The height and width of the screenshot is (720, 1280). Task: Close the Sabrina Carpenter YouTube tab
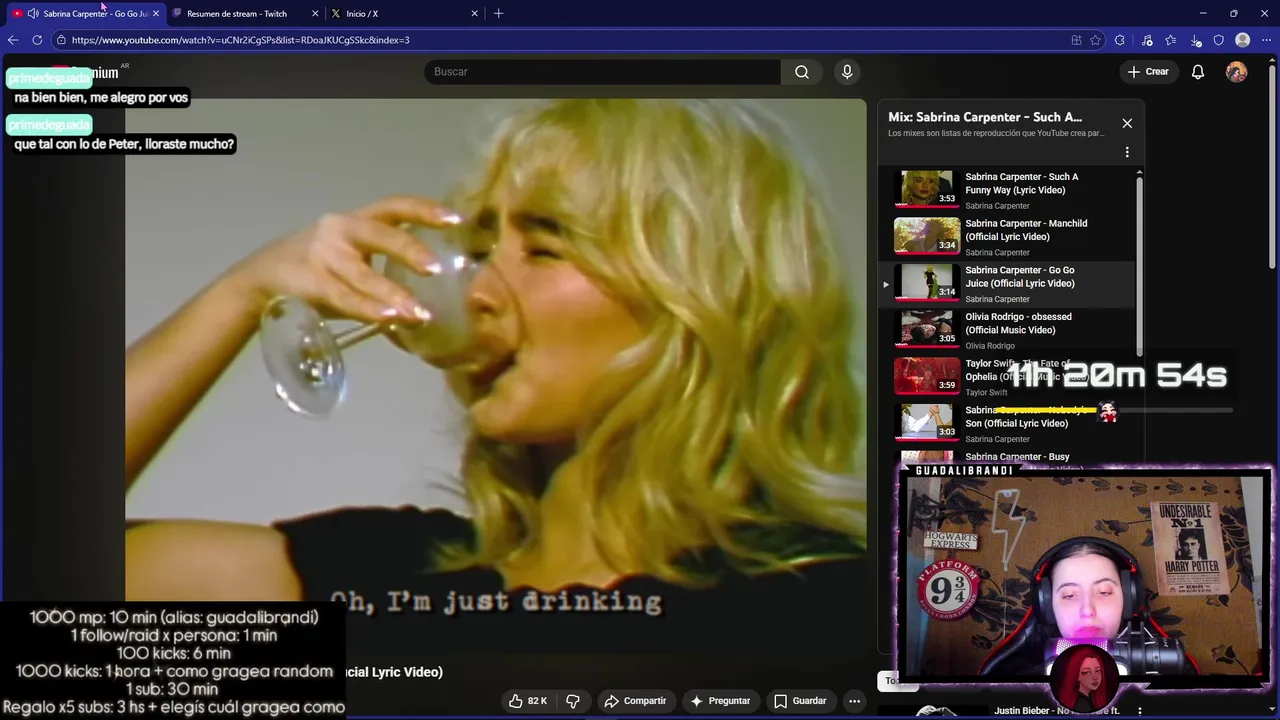[156, 13]
